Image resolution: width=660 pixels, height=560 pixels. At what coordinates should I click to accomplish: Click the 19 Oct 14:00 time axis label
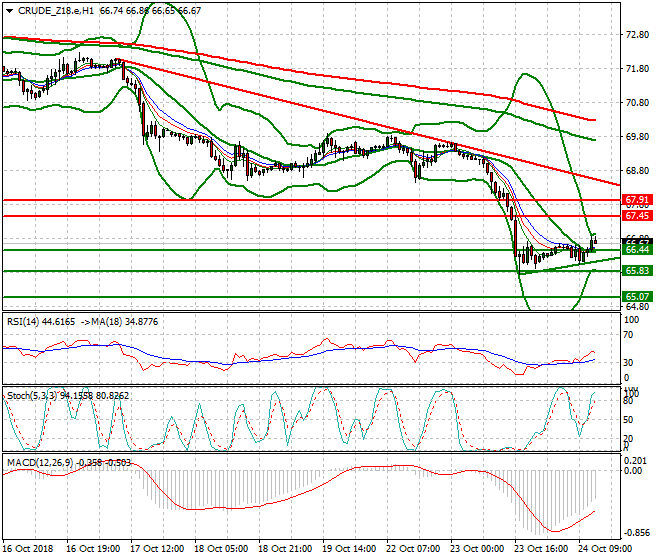pos(349,549)
